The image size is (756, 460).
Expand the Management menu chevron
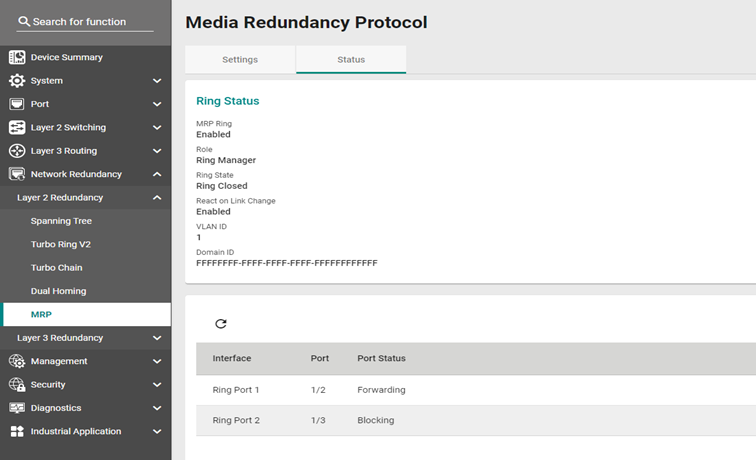coord(157,361)
